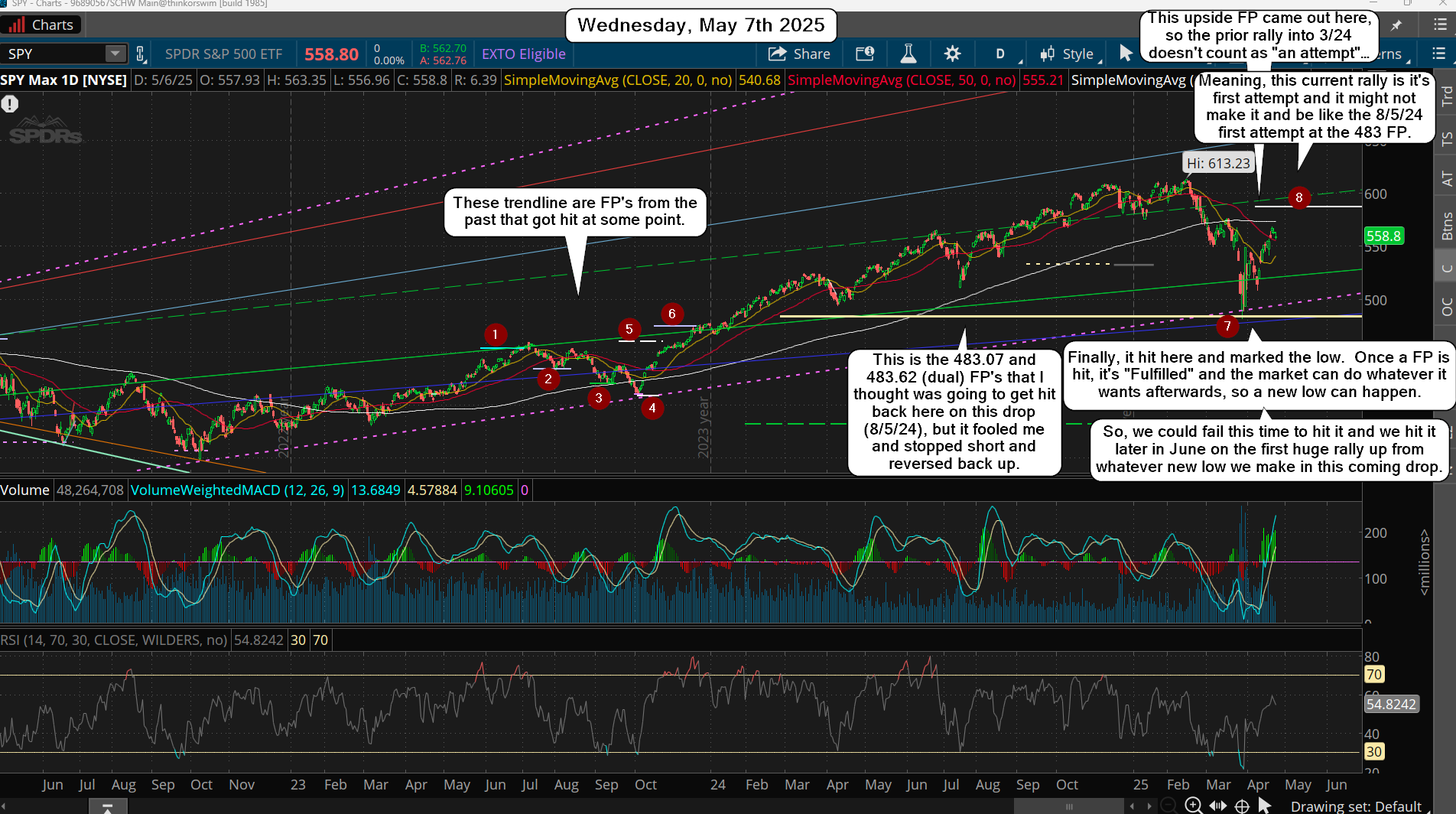This screenshot has width=1456, height=814.
Task: Click the SimpleMovingAvg (CLOSE, 50) study label
Action: coord(902,80)
